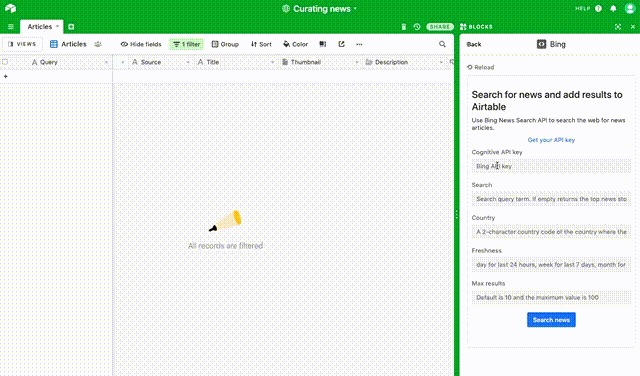Open the help question mark icon

(598, 9)
